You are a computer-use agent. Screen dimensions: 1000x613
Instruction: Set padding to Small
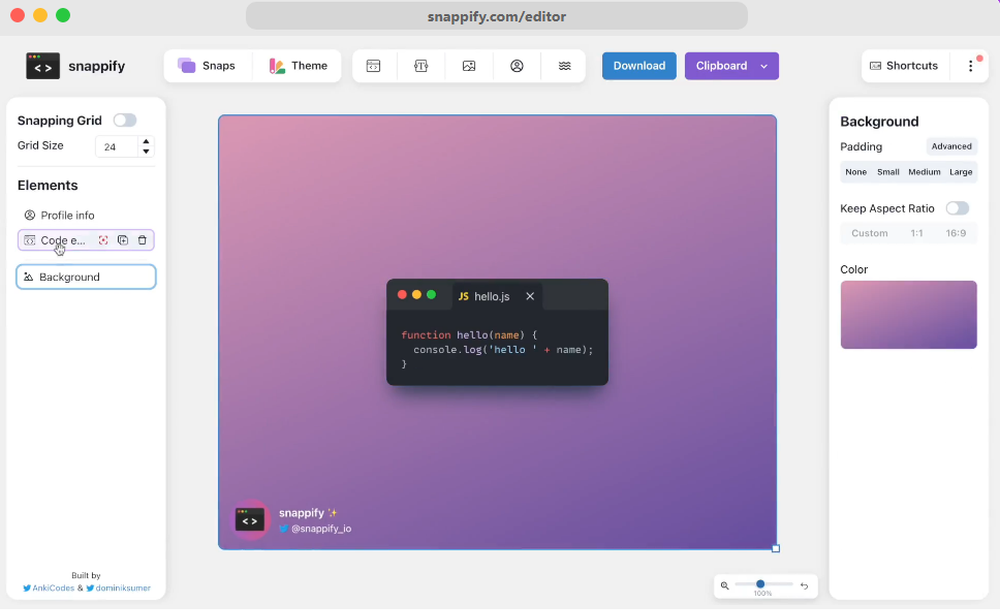click(x=888, y=172)
